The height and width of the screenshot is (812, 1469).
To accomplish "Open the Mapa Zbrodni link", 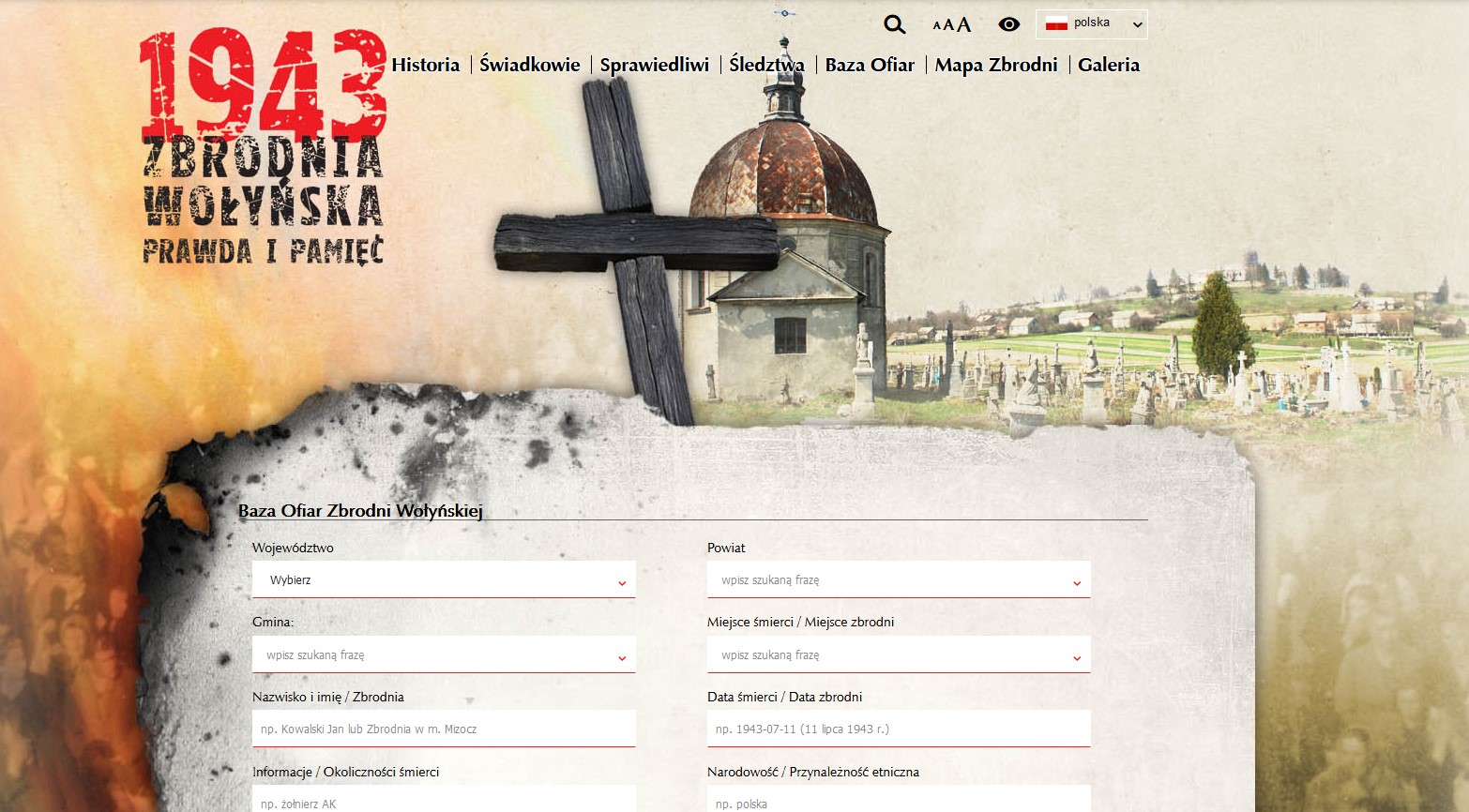I will (x=995, y=65).
